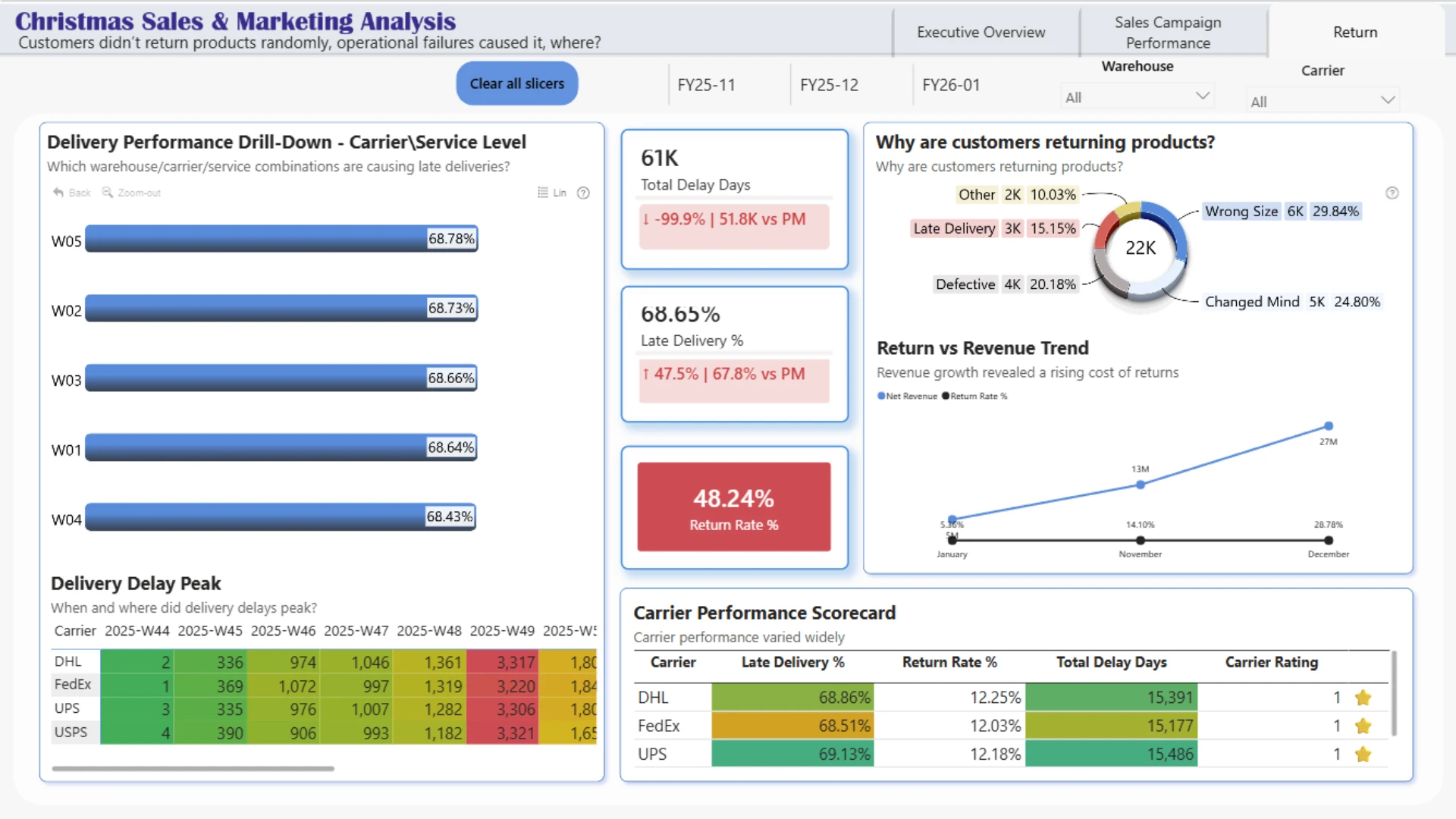Viewport: 1456px width, 819px height.
Task: Click the Zoom-out magnifier icon
Action: click(108, 193)
